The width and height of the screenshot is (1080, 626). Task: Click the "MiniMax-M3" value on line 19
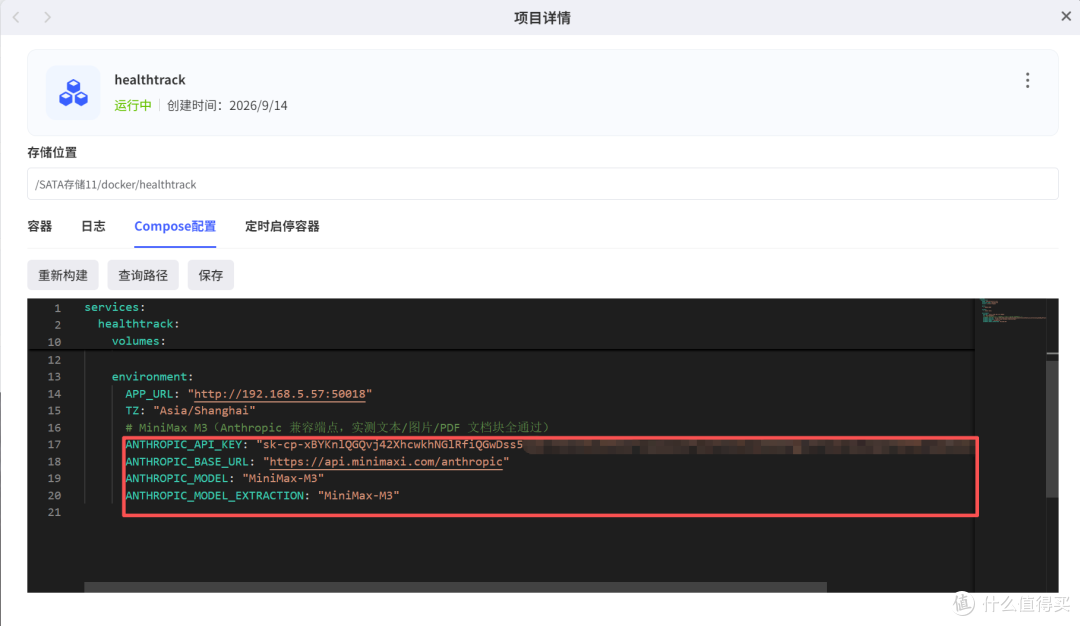coord(283,478)
